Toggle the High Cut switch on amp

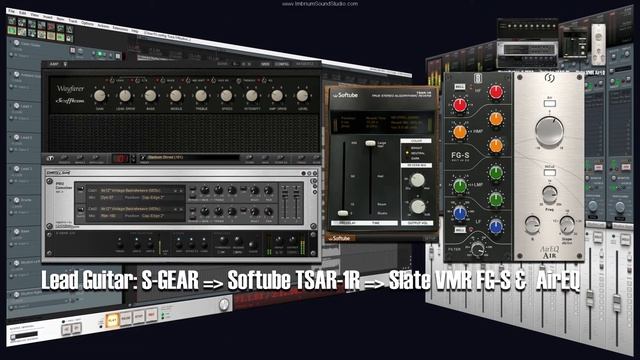coord(213,81)
